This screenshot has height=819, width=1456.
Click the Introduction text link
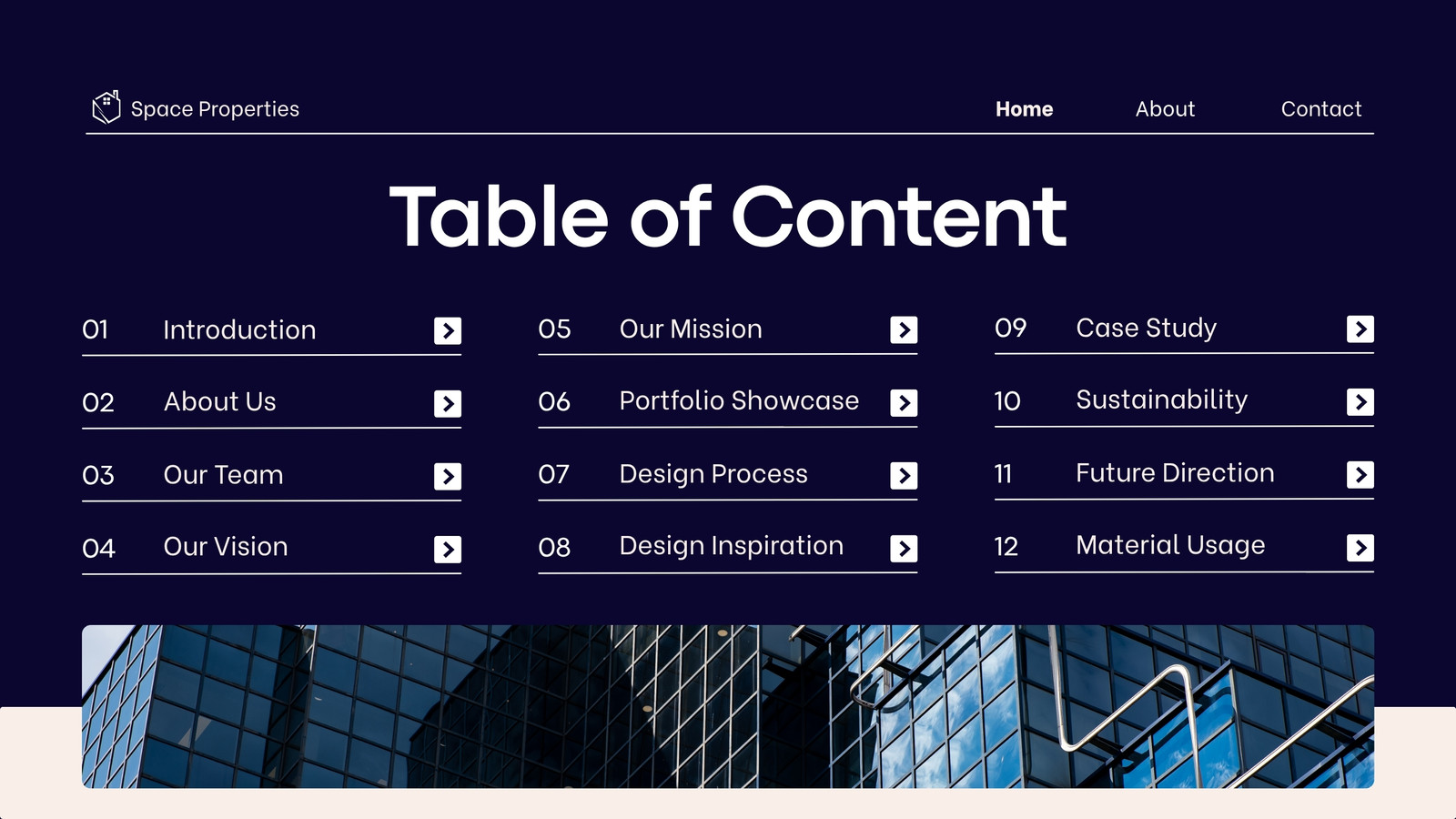(239, 329)
